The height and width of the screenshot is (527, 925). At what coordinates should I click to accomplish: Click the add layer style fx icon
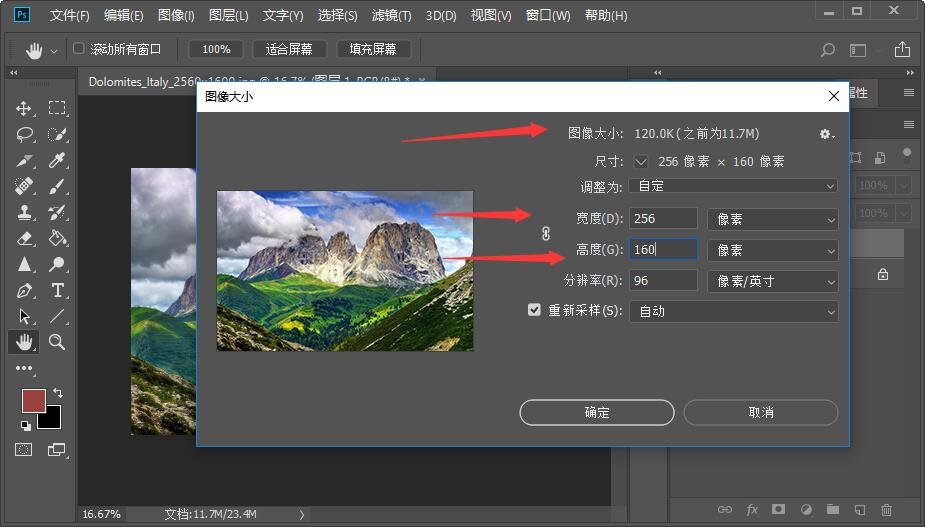752,509
